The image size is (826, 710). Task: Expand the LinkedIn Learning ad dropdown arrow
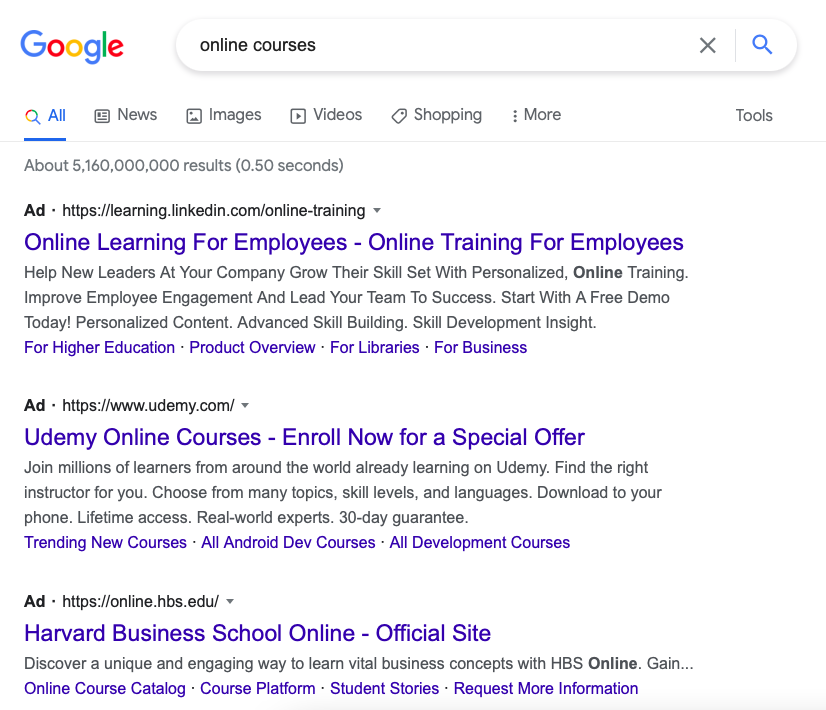pyautogui.click(x=377, y=211)
